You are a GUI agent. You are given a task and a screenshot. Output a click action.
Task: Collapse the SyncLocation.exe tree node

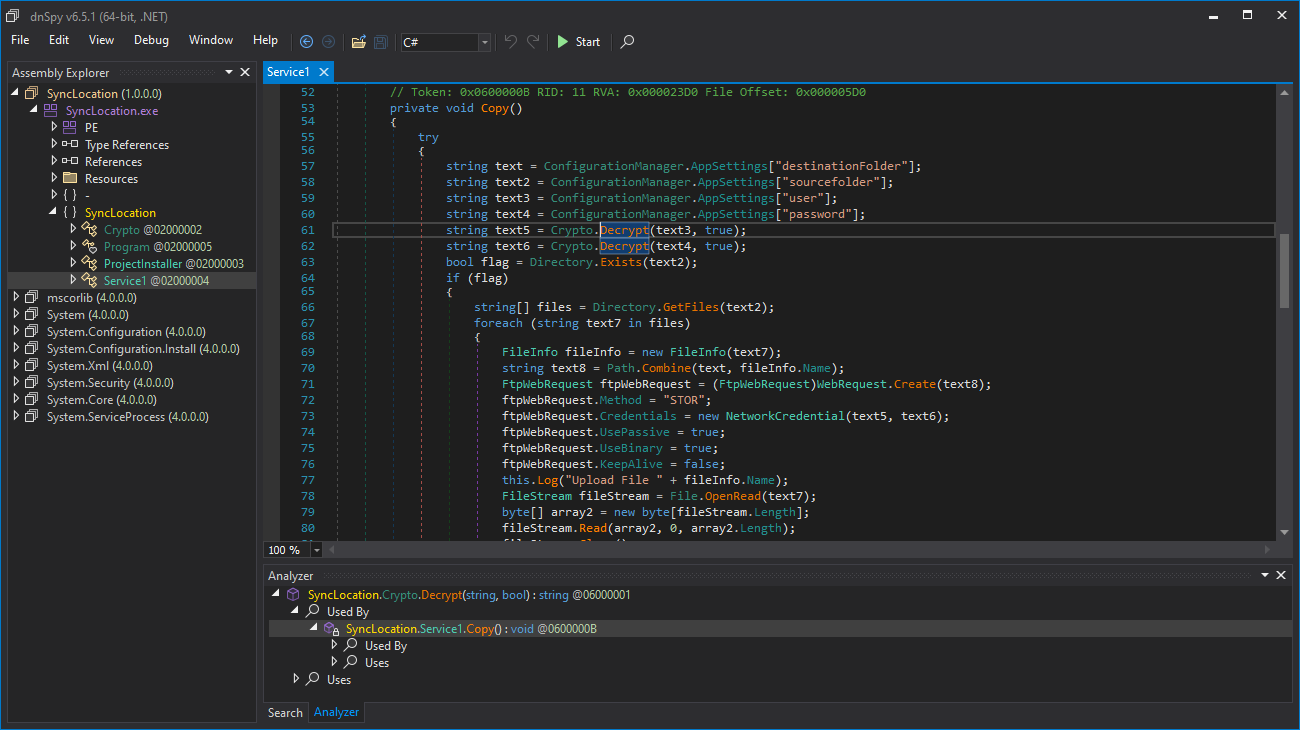[x=33, y=110]
